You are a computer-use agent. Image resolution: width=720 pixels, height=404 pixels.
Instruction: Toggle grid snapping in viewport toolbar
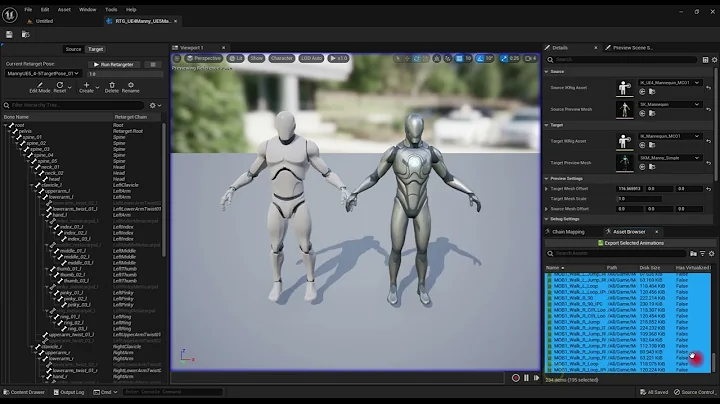pos(459,58)
